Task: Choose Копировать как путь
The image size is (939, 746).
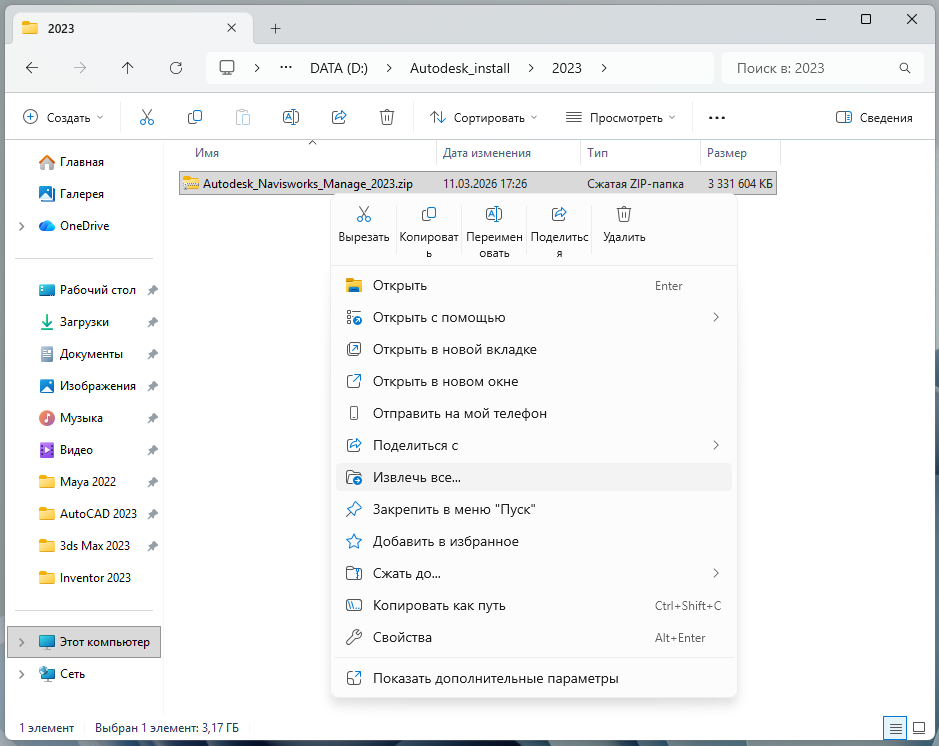Action: click(x=534, y=606)
